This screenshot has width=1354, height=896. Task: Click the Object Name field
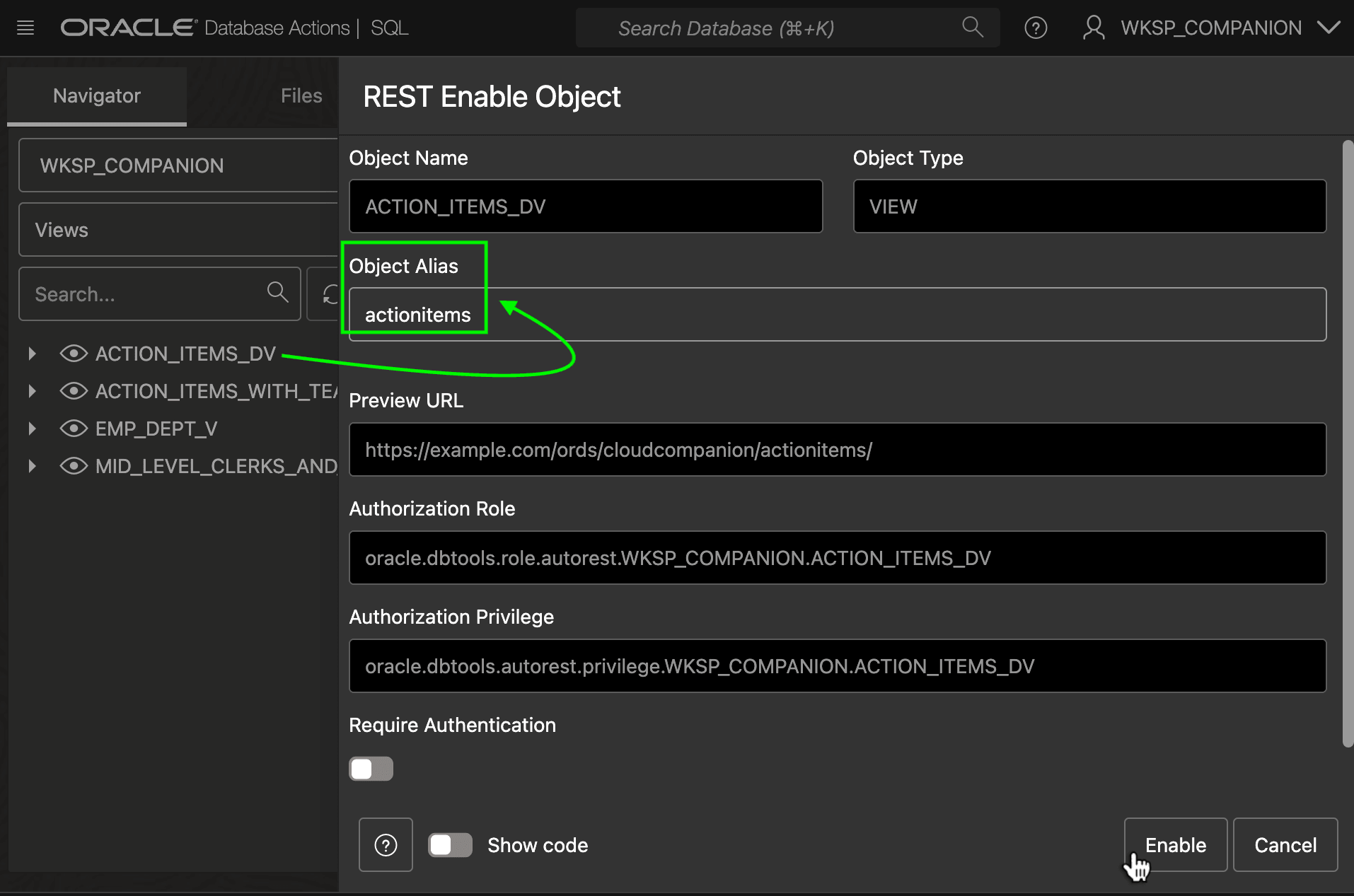(x=586, y=206)
